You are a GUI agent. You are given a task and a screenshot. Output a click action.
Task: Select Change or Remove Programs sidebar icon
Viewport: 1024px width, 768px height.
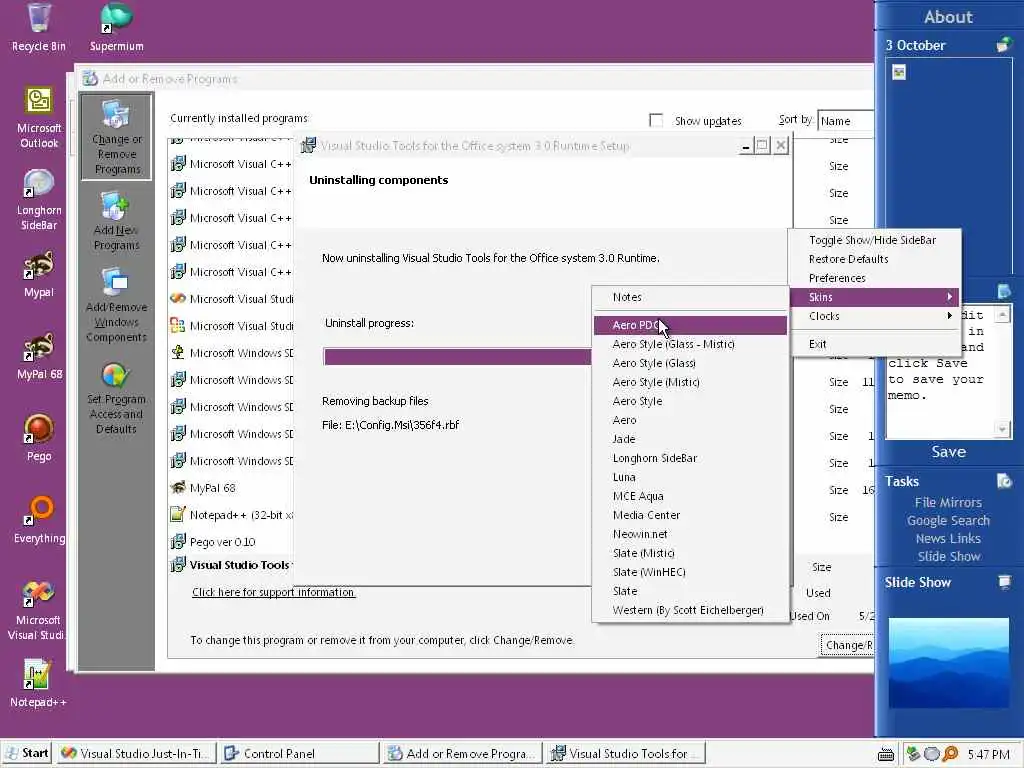coord(116,137)
